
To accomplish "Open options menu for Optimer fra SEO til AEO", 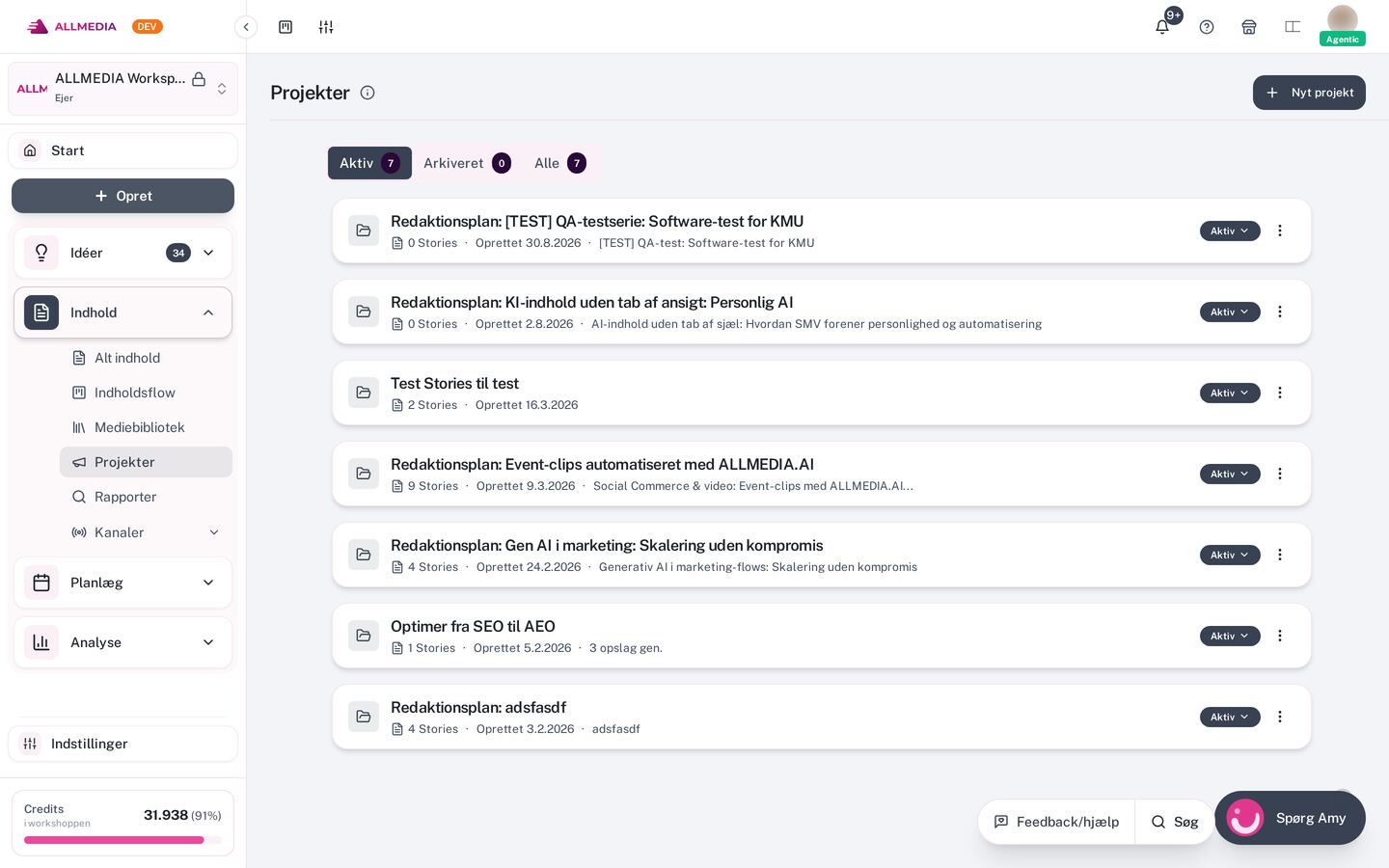I will pyautogui.click(x=1280, y=636).
